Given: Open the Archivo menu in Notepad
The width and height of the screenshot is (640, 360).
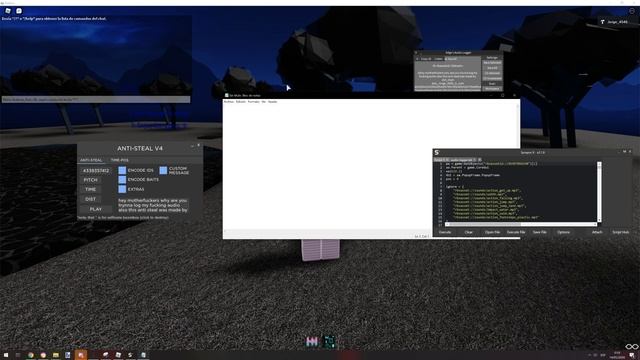Looking at the screenshot, I should (x=229, y=102).
